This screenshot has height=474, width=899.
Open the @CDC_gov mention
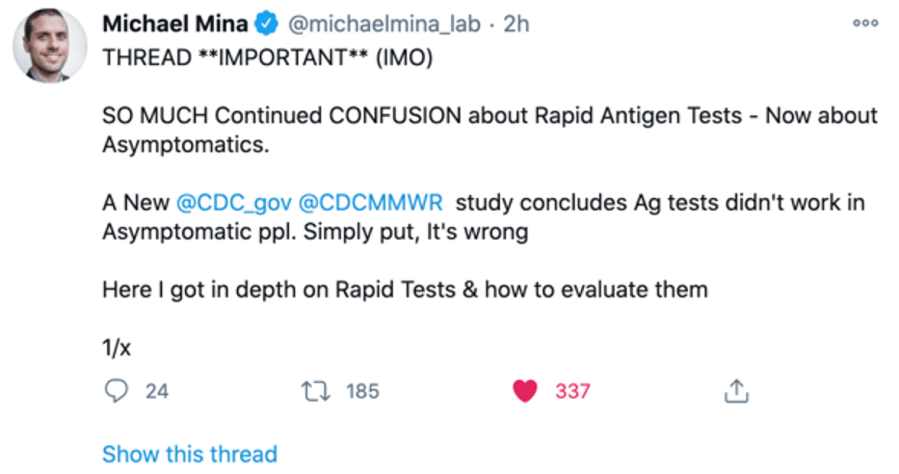[x=233, y=203]
